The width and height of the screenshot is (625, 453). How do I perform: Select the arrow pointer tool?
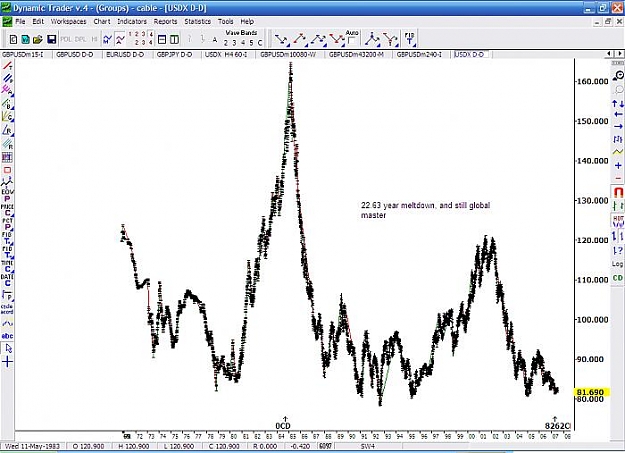(x=8, y=349)
